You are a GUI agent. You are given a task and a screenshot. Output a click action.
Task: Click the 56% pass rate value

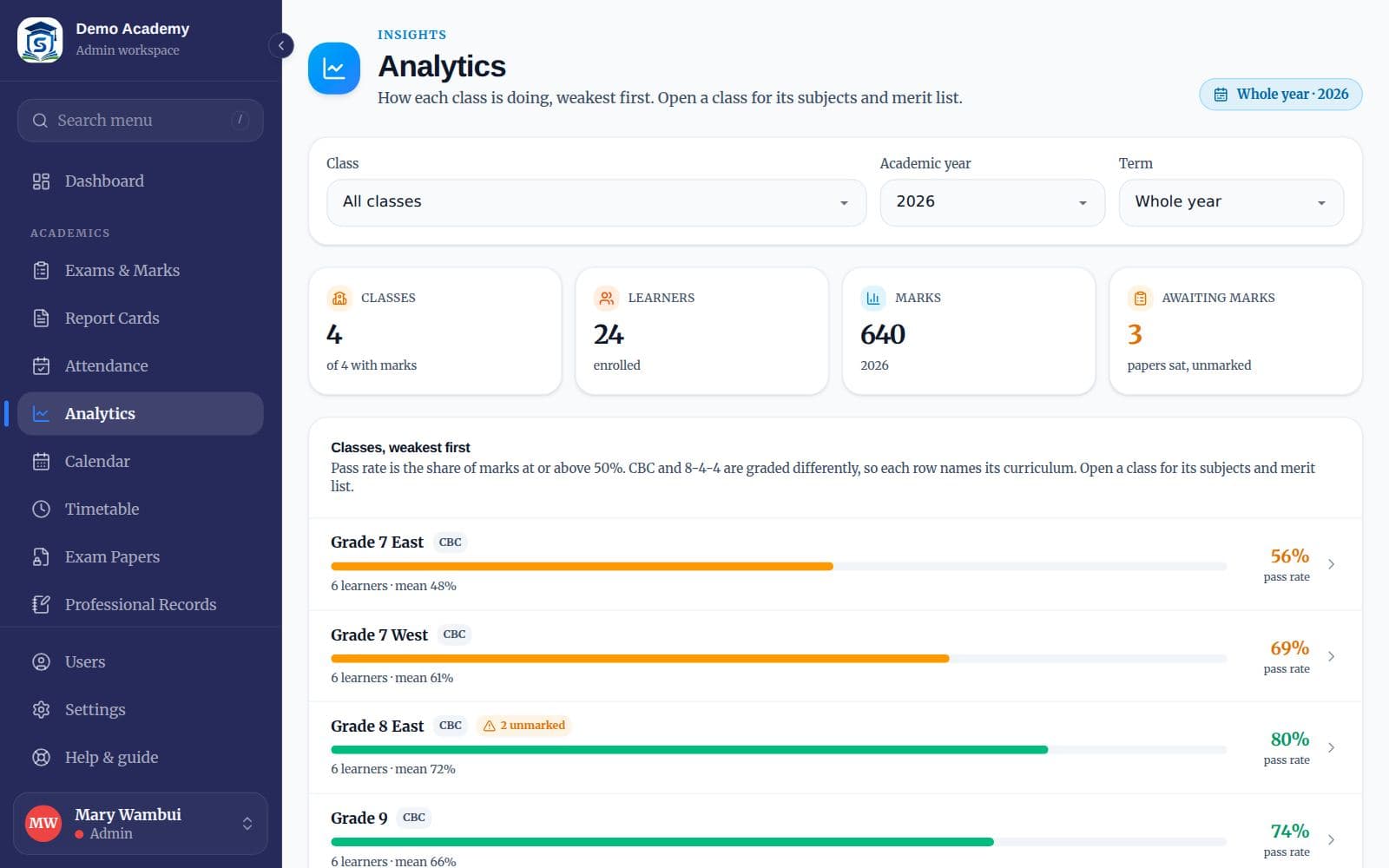[x=1289, y=556]
